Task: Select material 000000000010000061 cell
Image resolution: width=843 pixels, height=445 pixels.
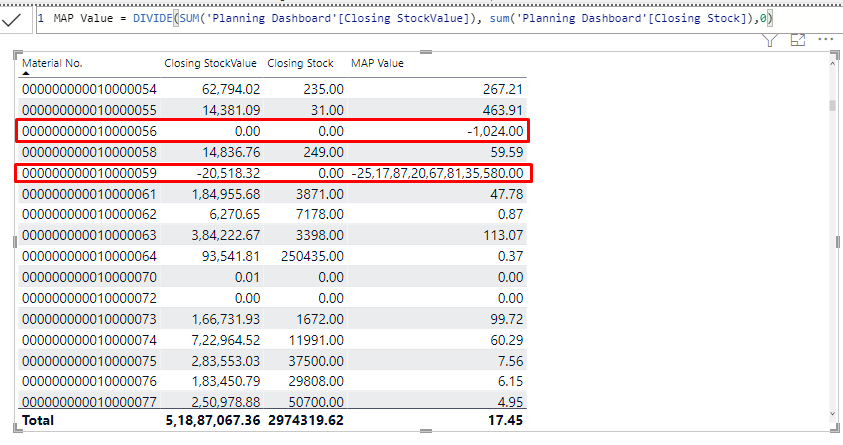Action: [x=89, y=194]
